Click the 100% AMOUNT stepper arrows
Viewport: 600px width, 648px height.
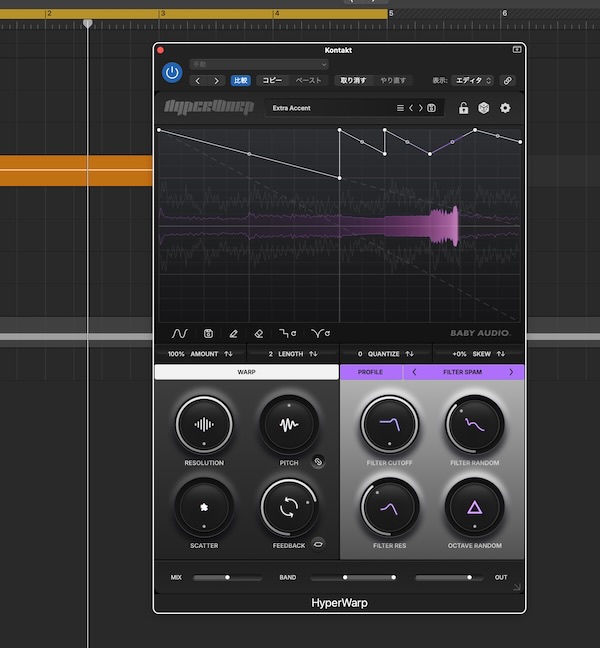pos(228,354)
